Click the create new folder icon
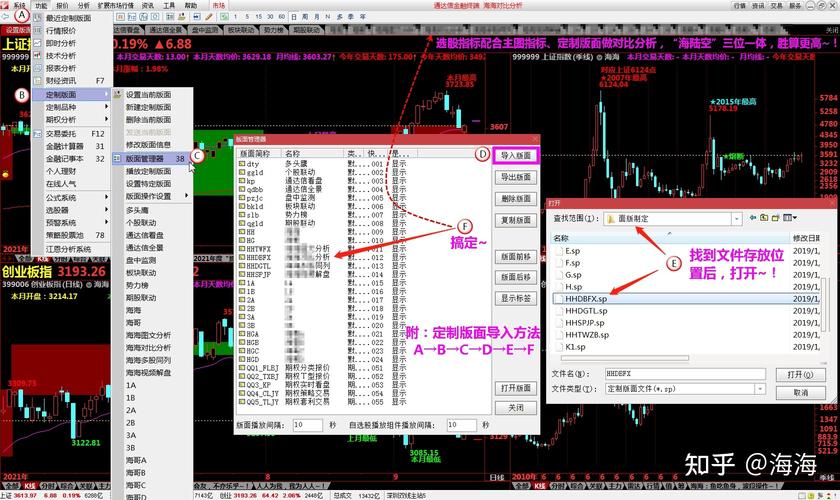Screen dimensions: 840x500 (x=775, y=218)
